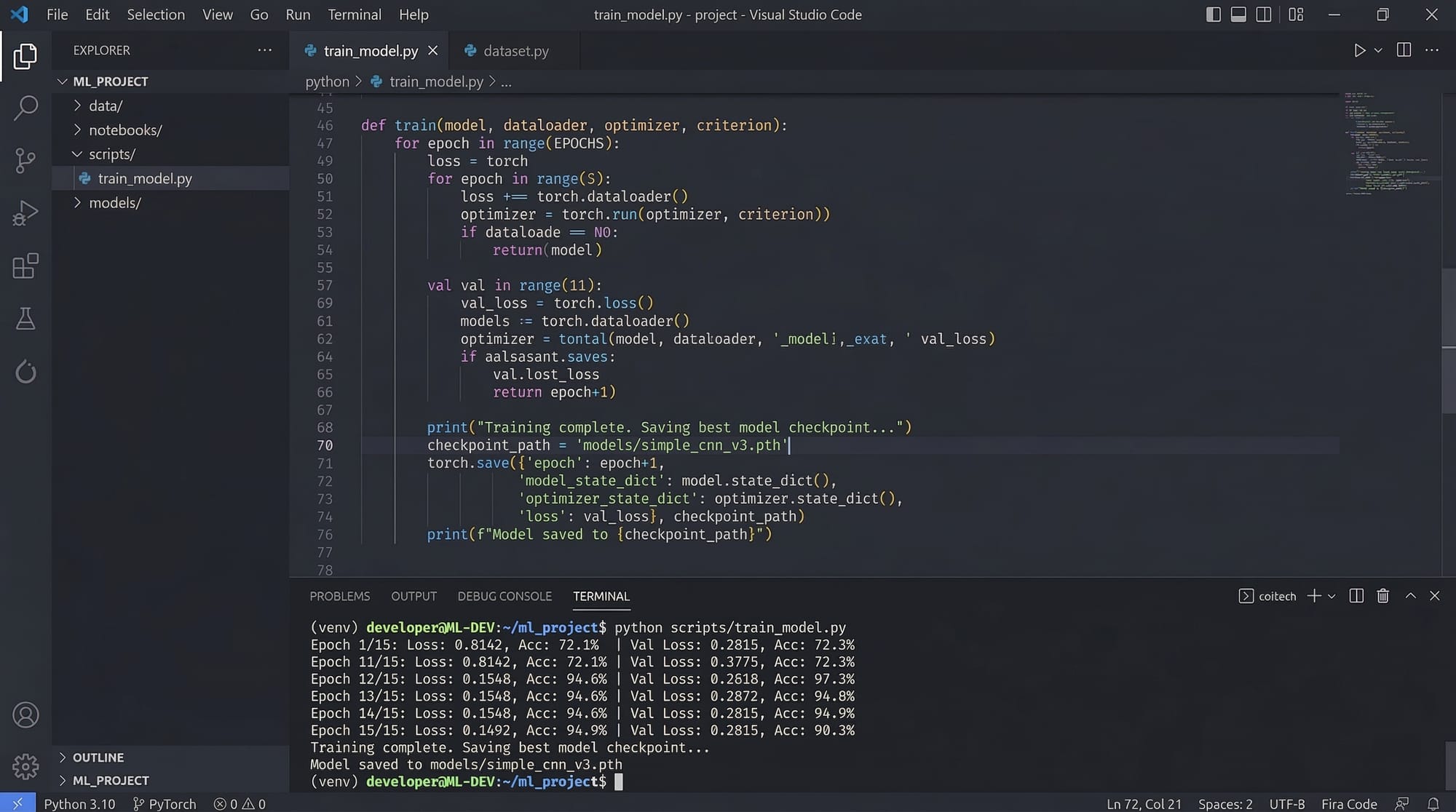Open the Run and Debug view

pos(25,214)
